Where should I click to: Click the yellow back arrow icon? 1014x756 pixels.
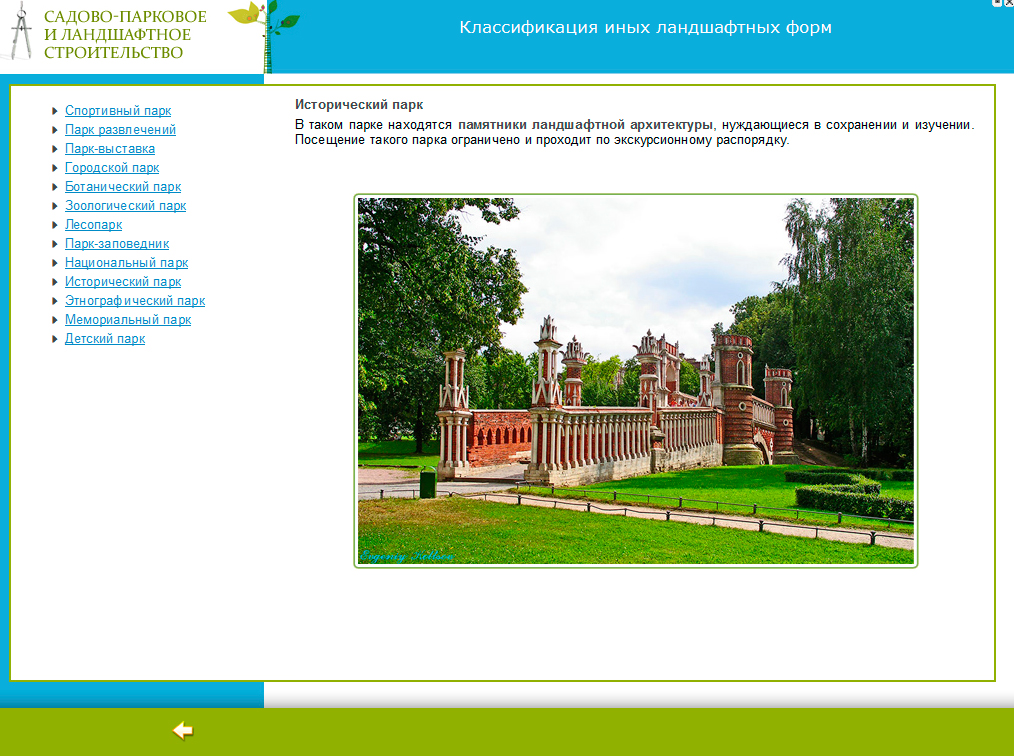[183, 731]
